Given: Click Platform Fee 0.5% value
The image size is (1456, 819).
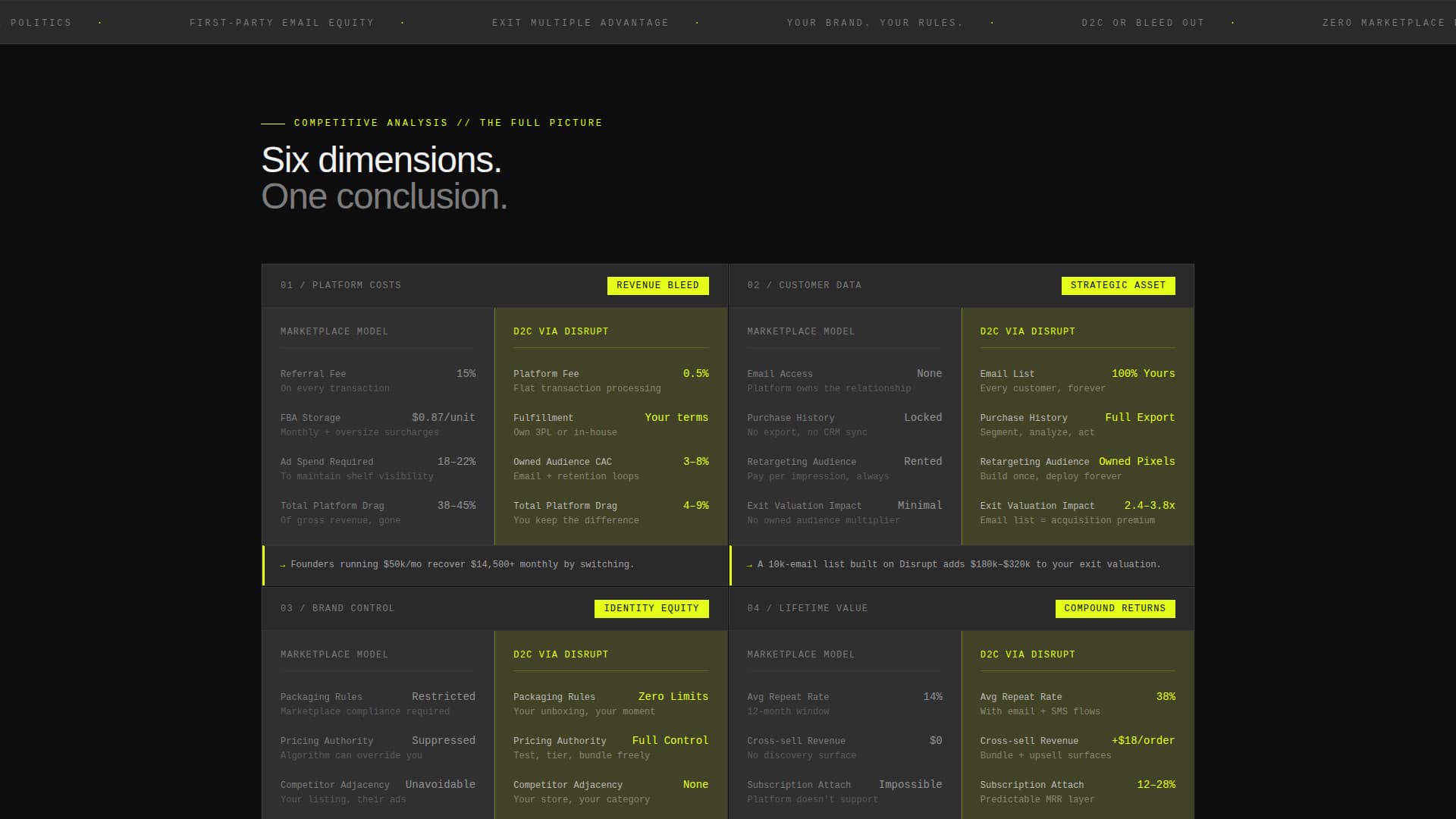Looking at the screenshot, I should [x=695, y=374].
